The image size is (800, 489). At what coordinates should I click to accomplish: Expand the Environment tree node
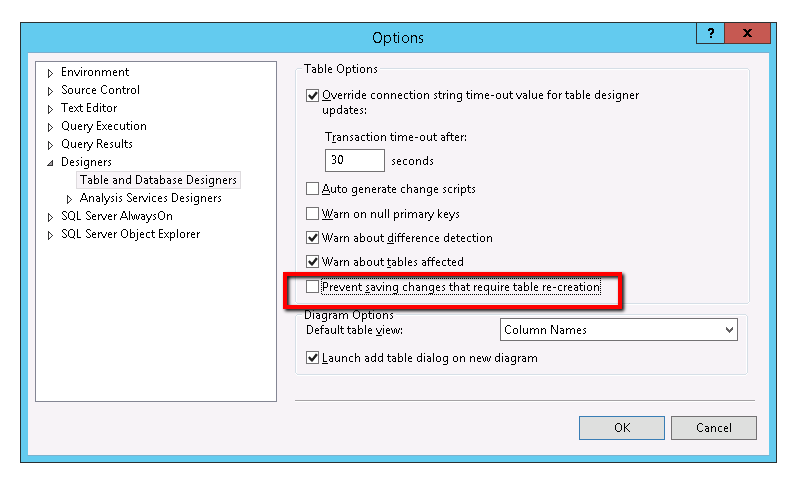50,73
